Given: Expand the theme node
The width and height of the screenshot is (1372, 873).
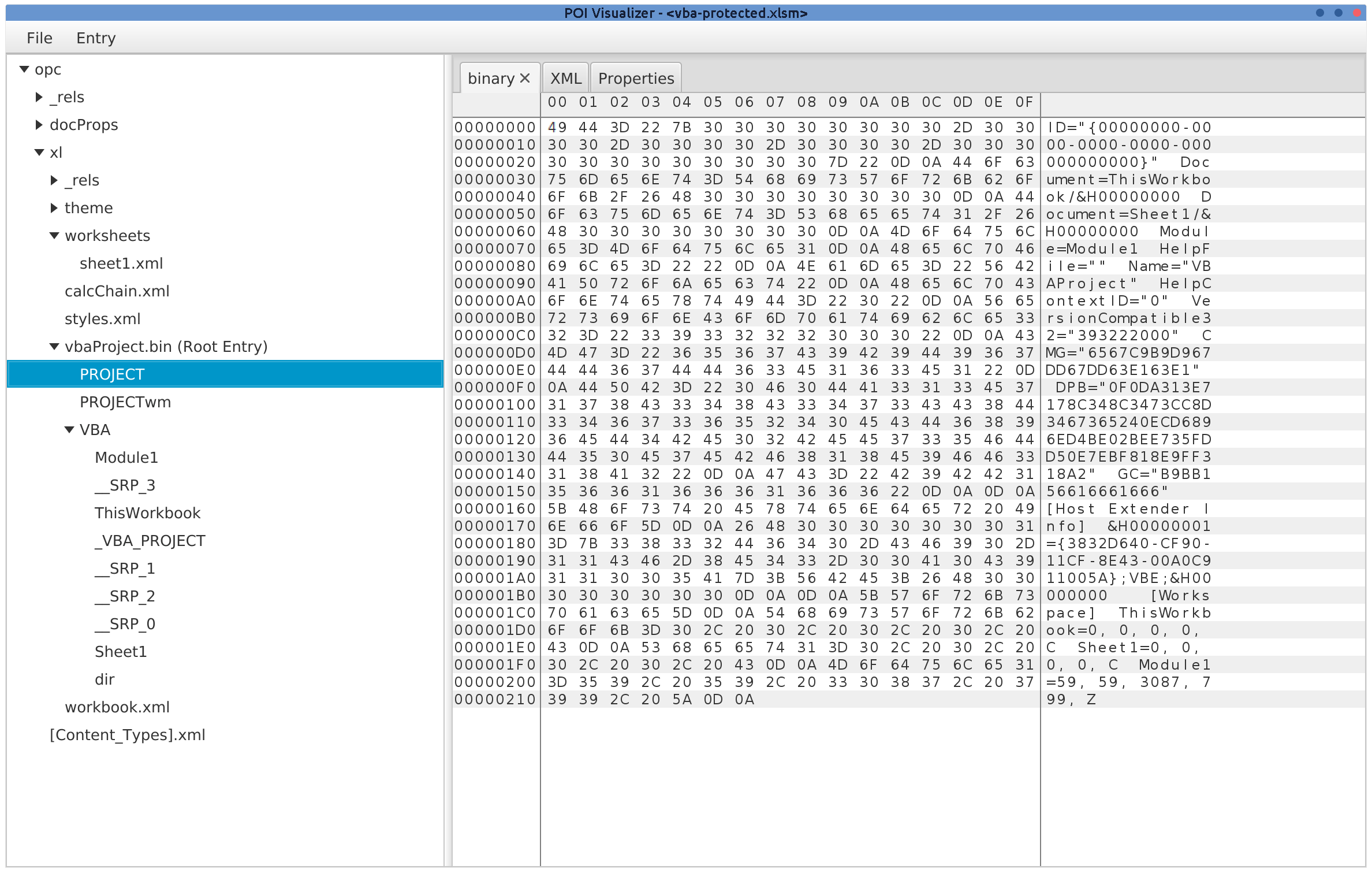Looking at the screenshot, I should [53, 207].
